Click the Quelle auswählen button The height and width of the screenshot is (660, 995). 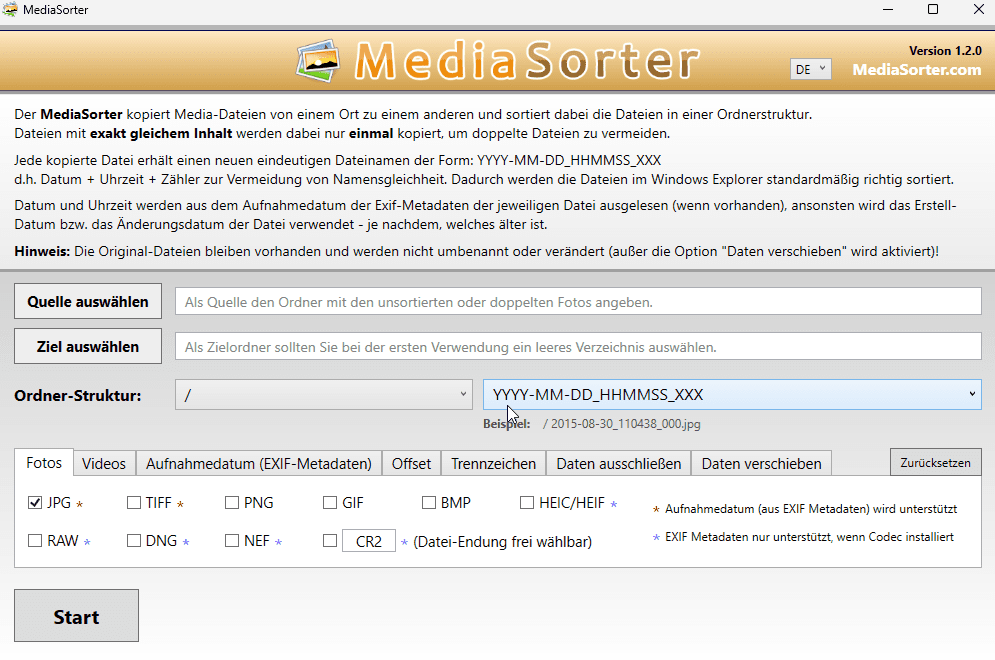coord(87,300)
